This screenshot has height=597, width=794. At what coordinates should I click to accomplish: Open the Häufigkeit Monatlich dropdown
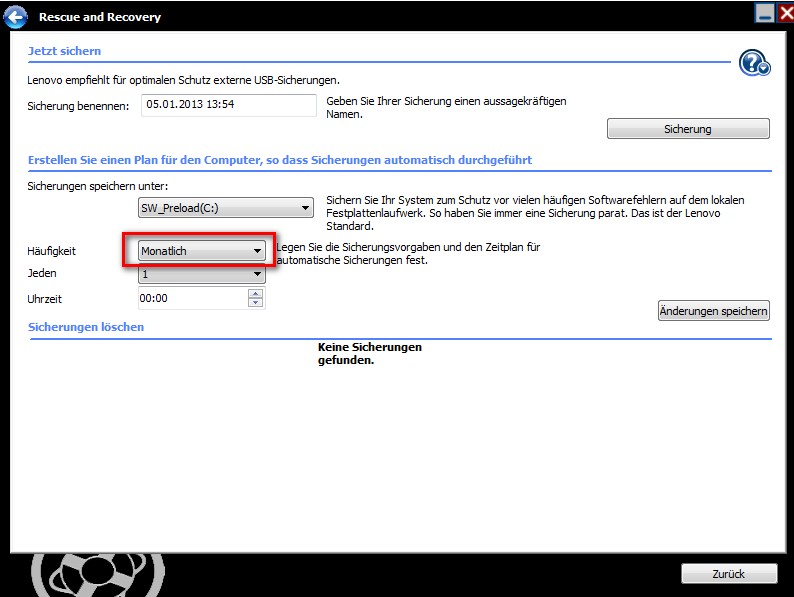point(202,251)
